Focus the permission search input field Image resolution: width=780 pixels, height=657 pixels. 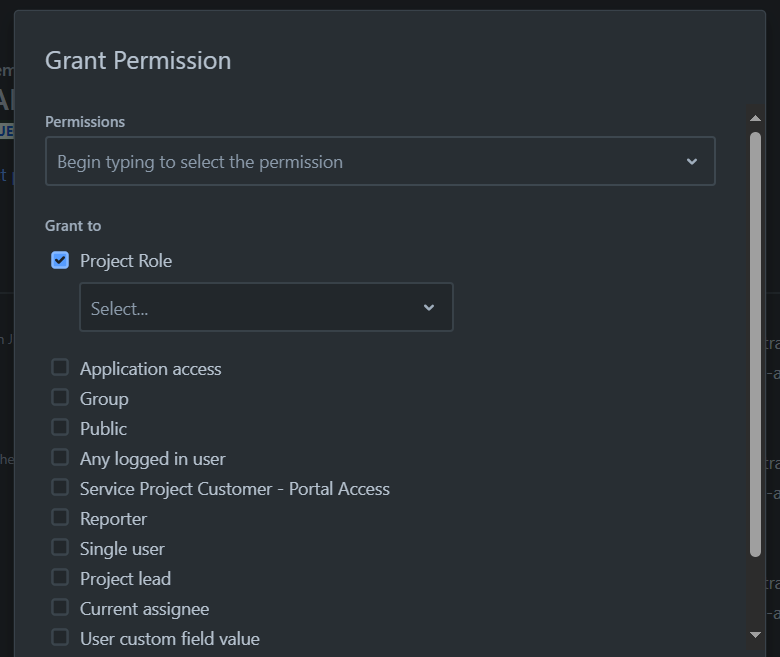[x=360, y=162]
